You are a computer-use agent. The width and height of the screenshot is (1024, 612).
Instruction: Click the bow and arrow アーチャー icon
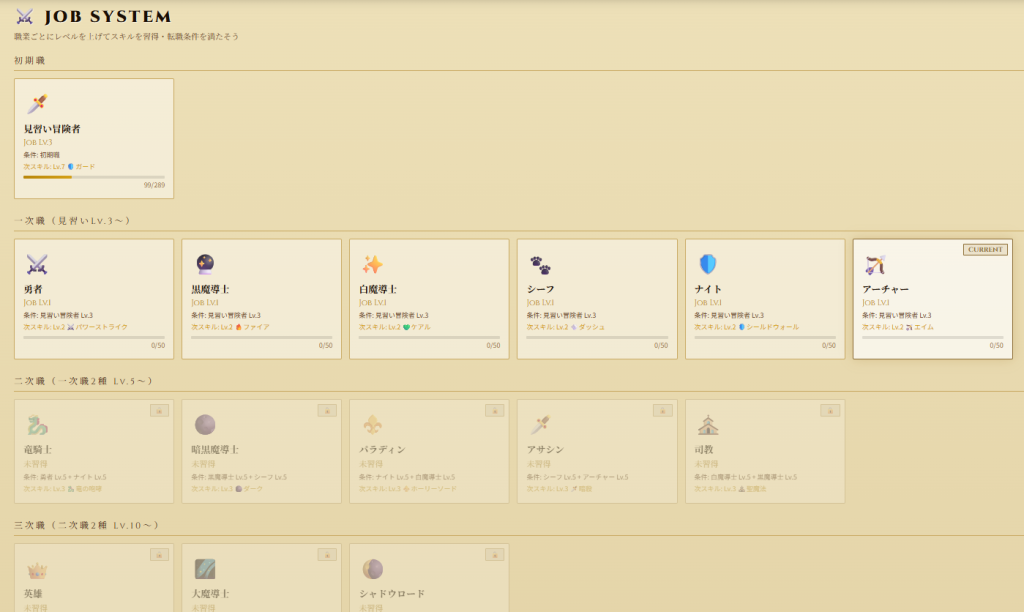875,264
